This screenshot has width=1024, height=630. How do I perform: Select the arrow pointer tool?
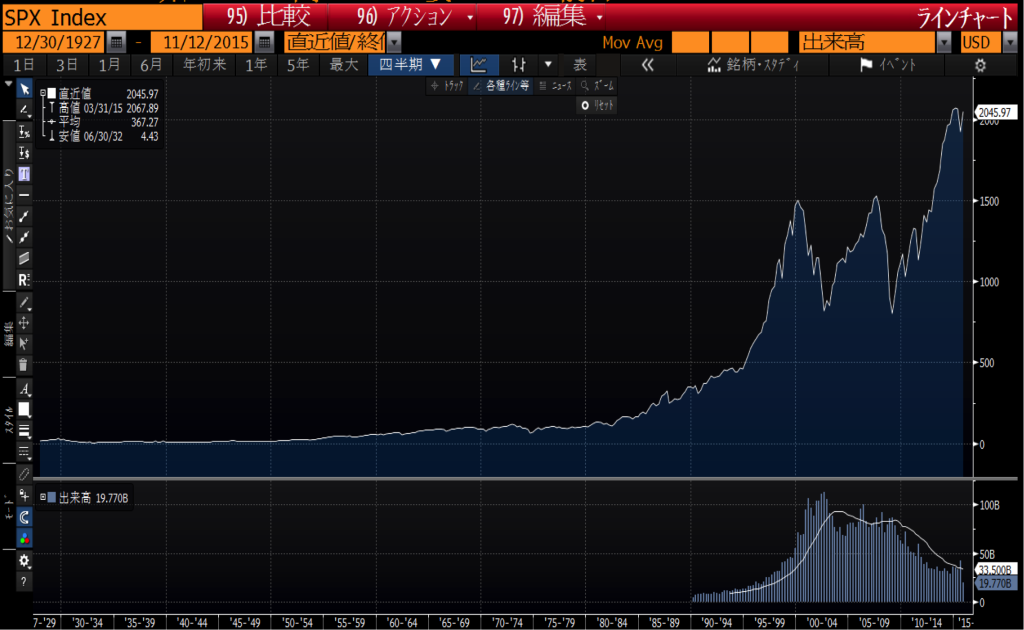point(24,89)
